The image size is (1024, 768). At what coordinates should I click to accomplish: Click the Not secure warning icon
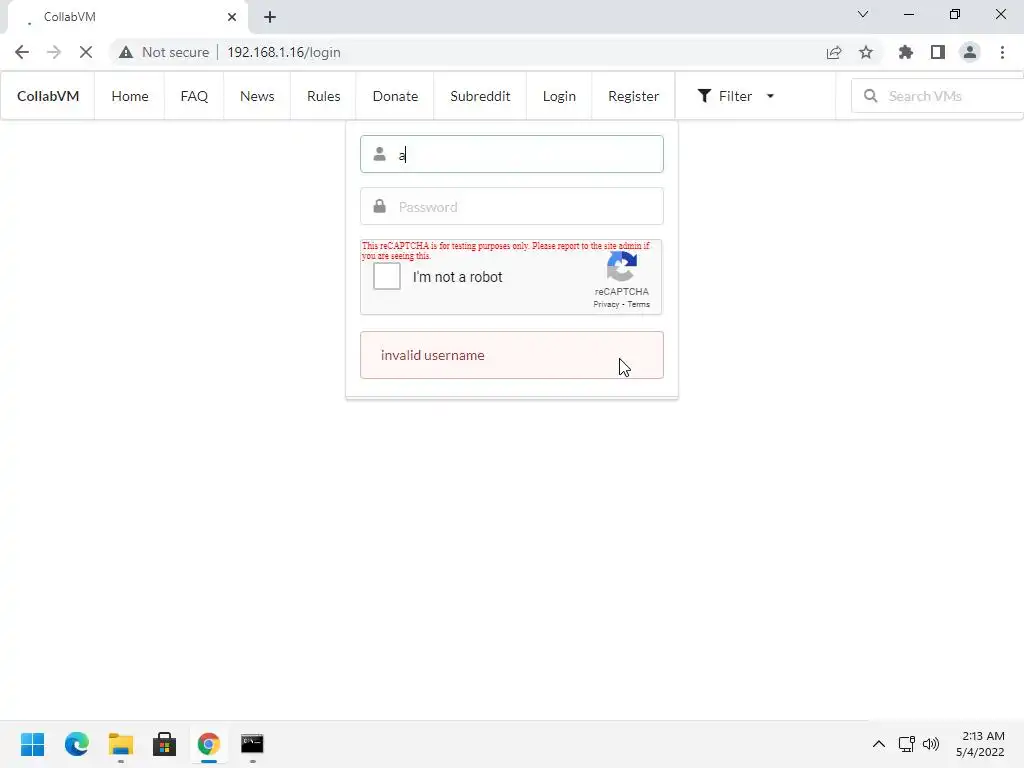126,52
